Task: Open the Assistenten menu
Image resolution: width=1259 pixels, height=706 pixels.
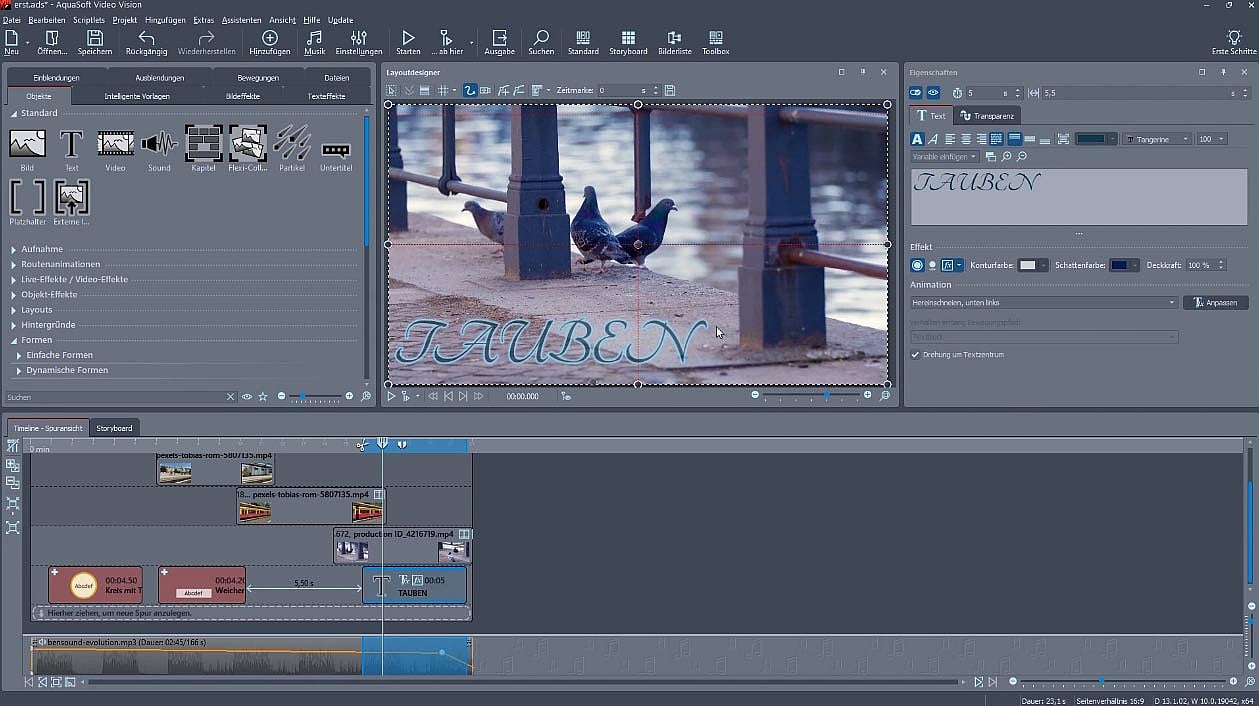Action: (x=241, y=20)
